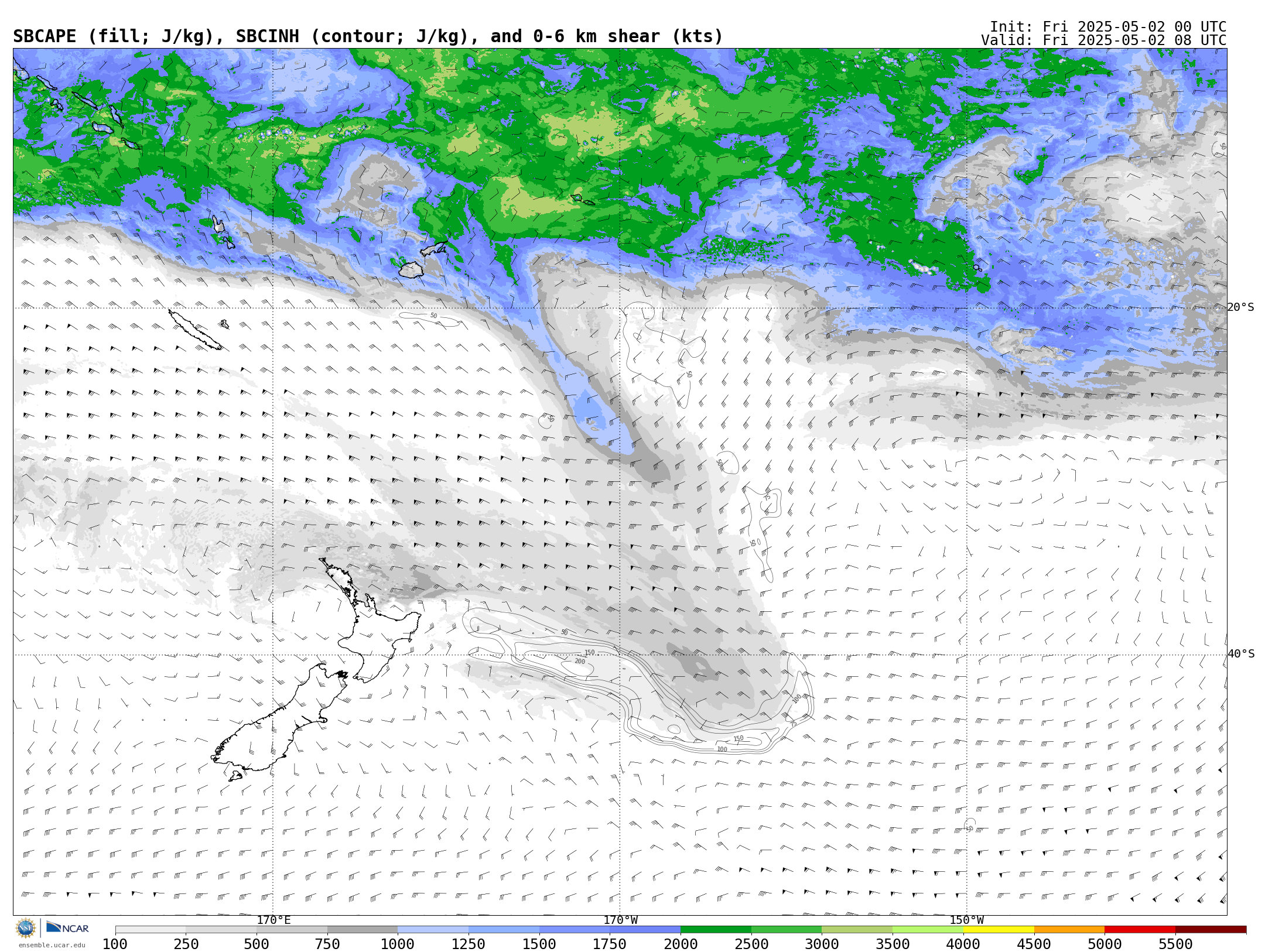Screen dimensions: 1265x952
Task: Click the lime 3500-4000 colorbar swatch
Action: [928, 930]
